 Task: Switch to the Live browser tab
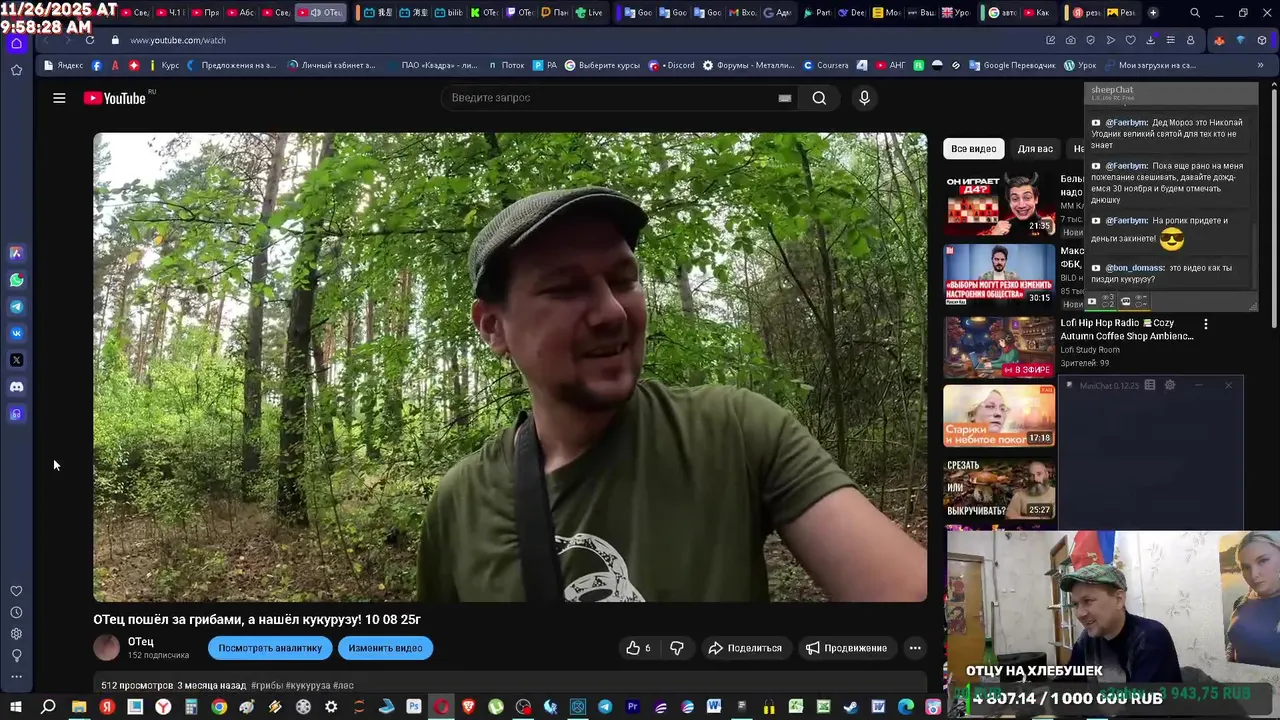590,13
